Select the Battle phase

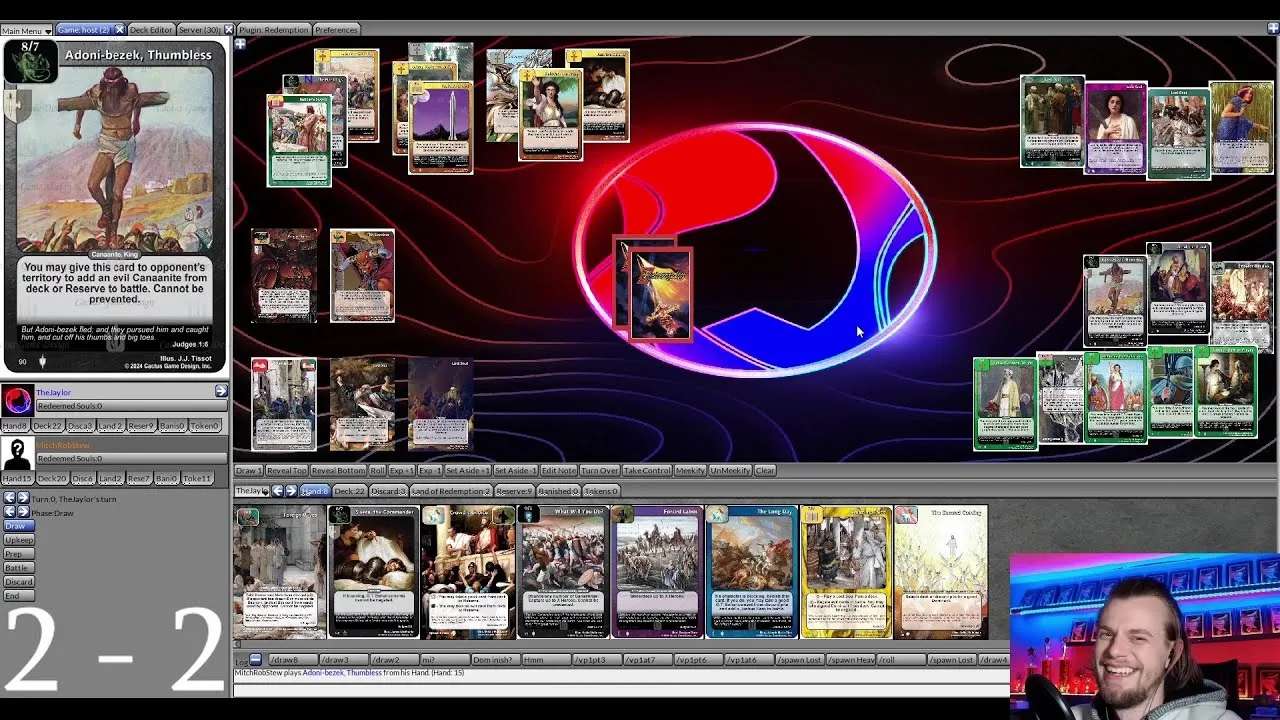tap(18, 568)
